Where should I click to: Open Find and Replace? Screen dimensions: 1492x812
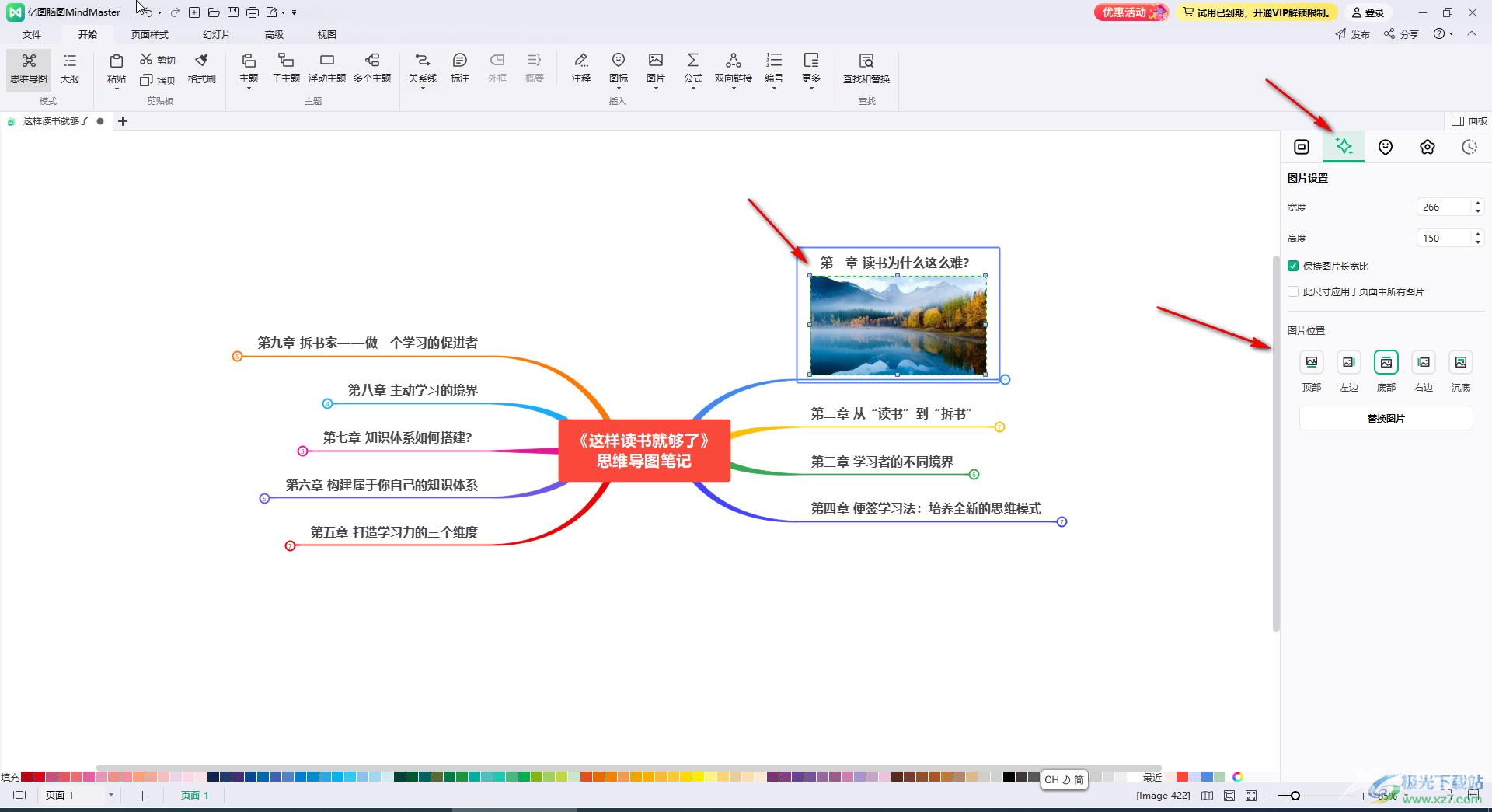point(866,68)
